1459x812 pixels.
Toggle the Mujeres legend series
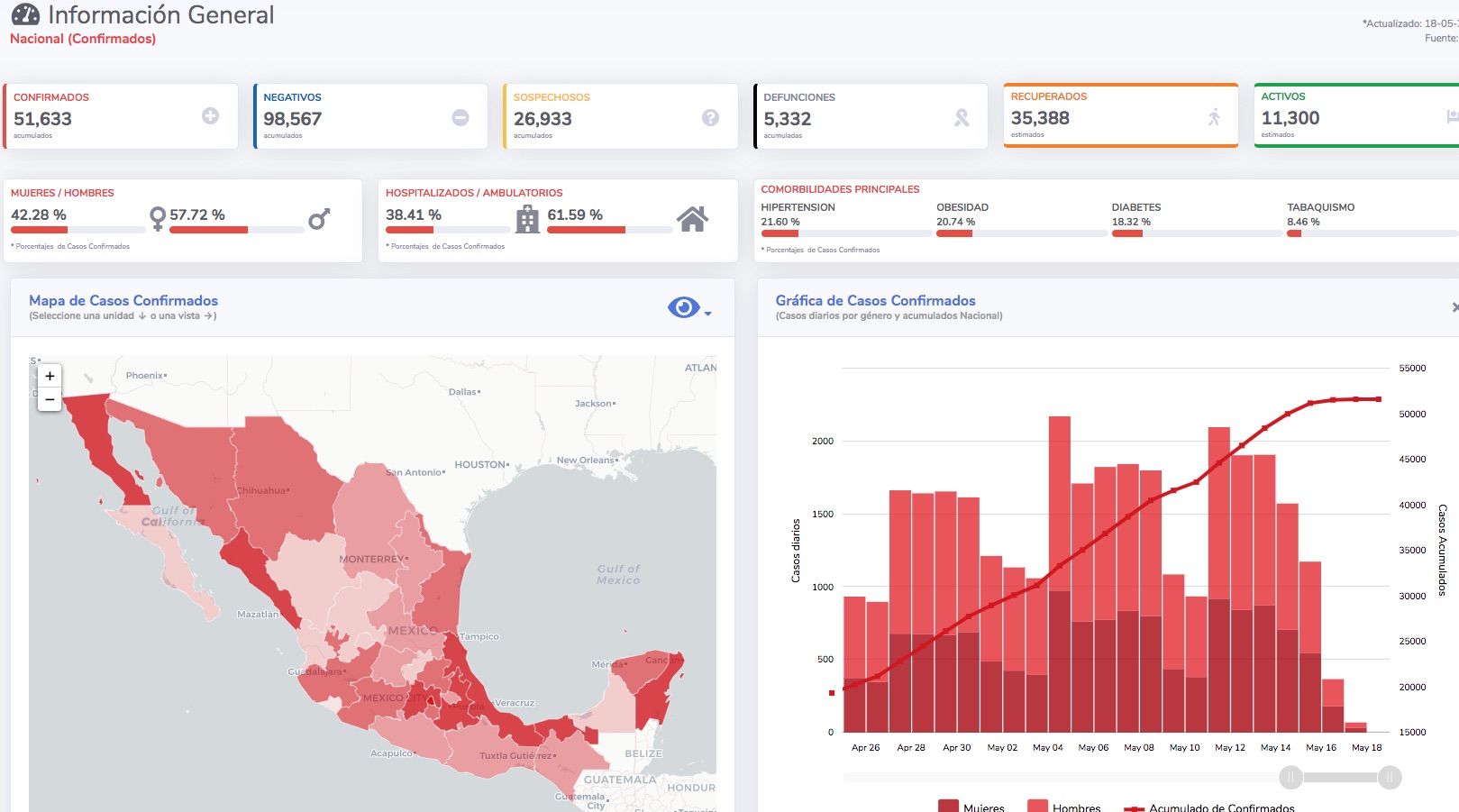pos(971,807)
